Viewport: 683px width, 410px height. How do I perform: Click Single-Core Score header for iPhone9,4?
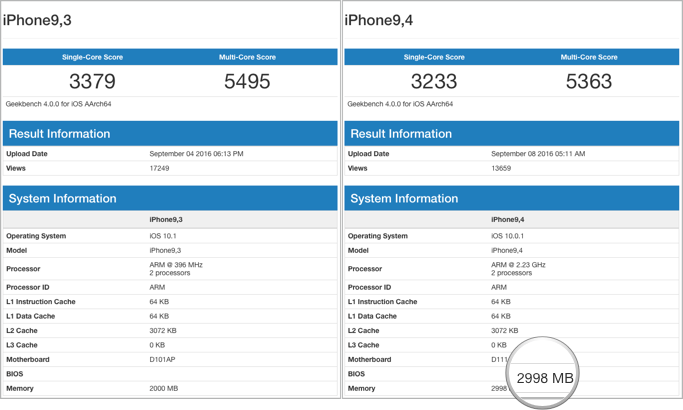pyautogui.click(x=434, y=57)
